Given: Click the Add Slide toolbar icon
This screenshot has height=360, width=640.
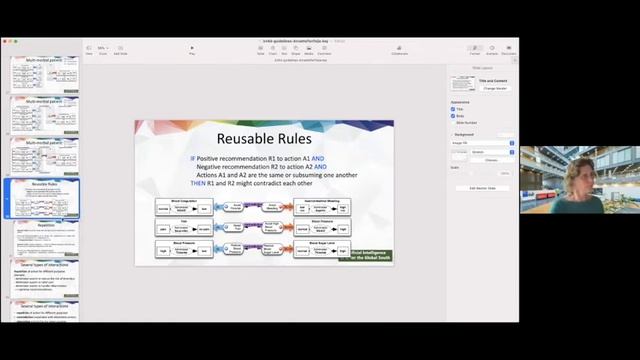Looking at the screenshot, I should 120,48.
